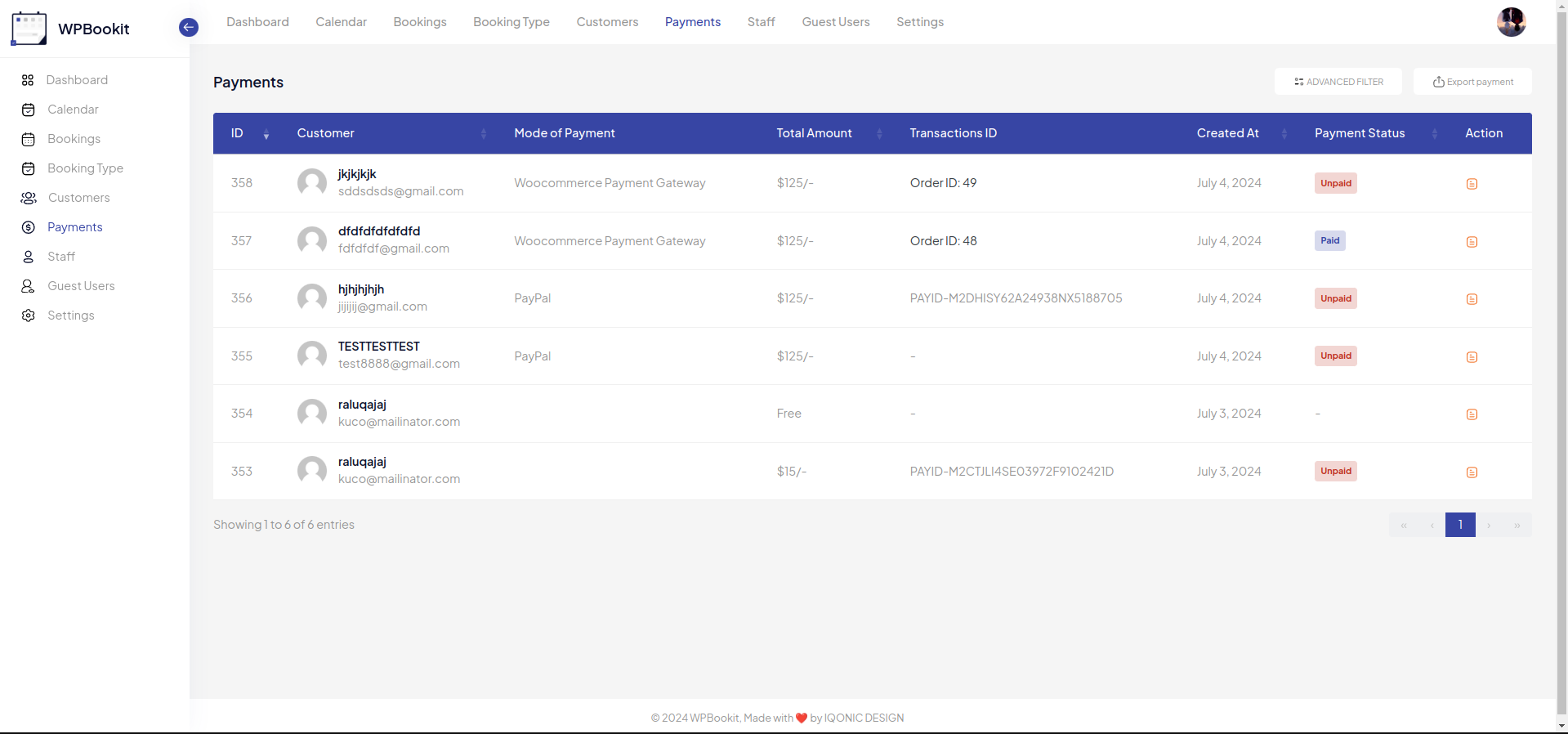
Task: Click the Unpaid status badge on row 356
Action: coord(1336,298)
